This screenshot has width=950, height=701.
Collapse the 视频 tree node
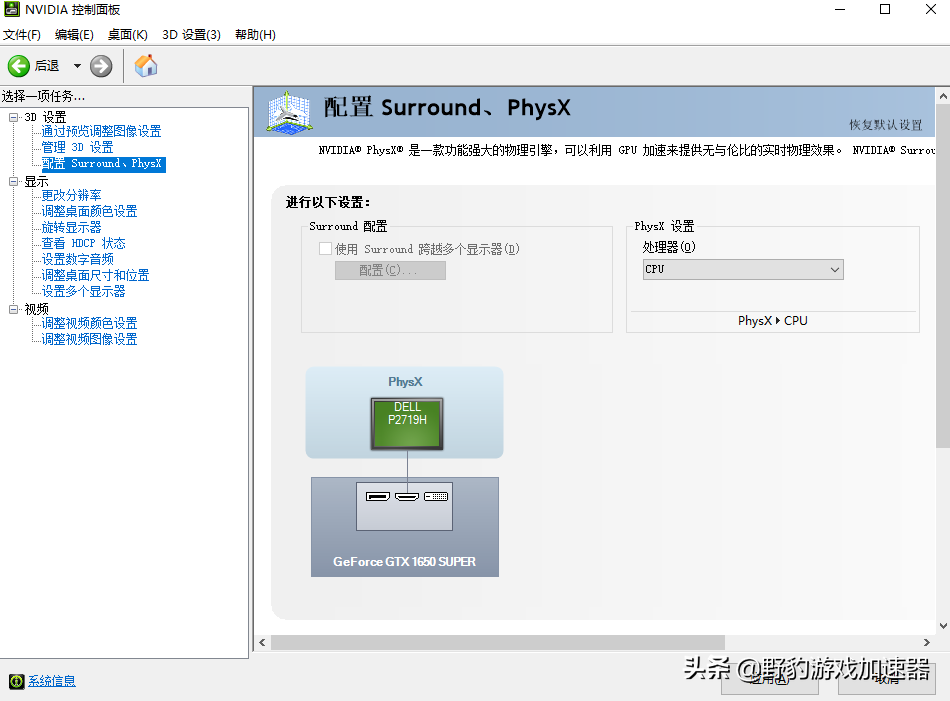click(x=13, y=309)
